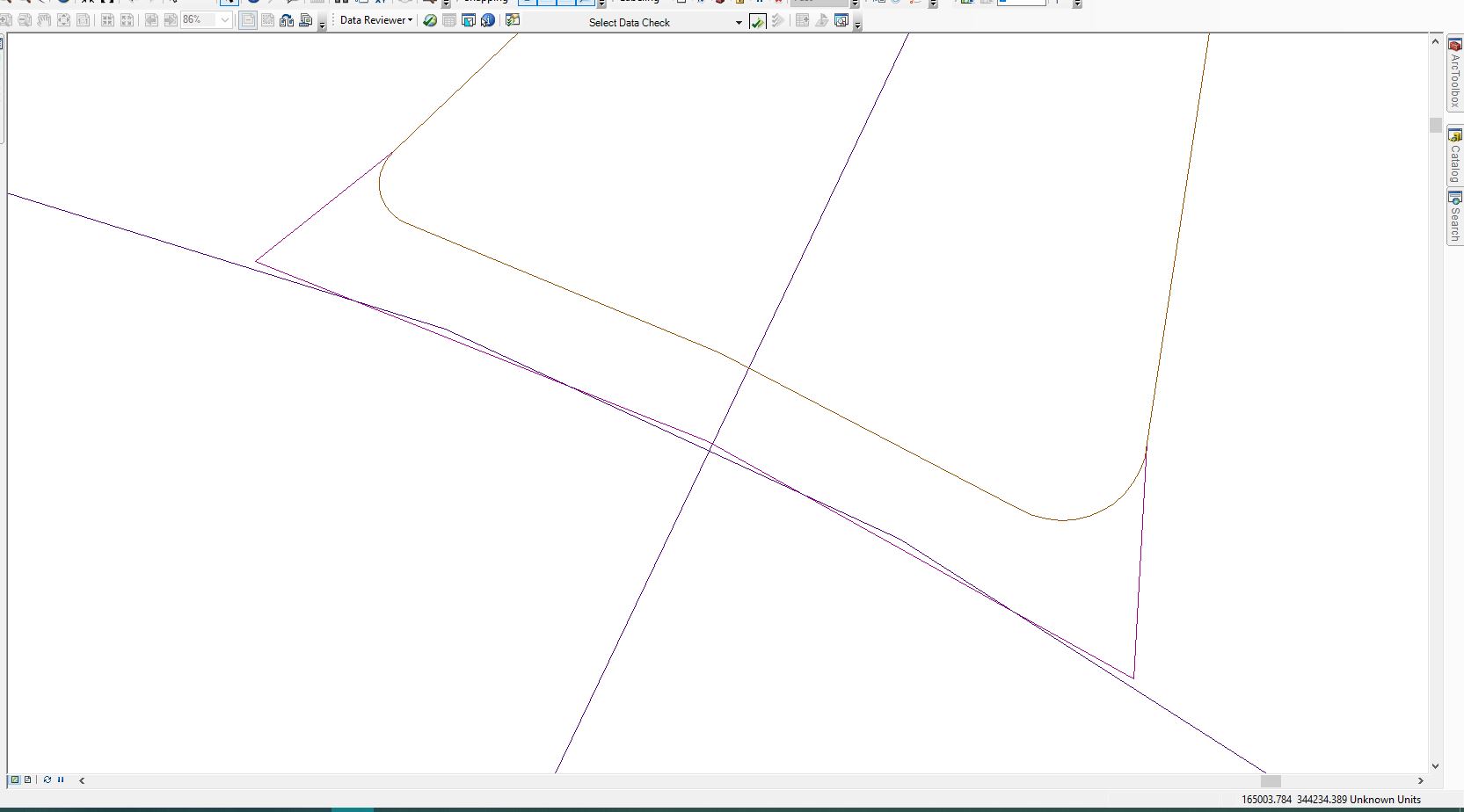Screen dimensions: 1464x812
Task: Click the Data Driven Pages toolbar icon
Action: pos(306,19)
